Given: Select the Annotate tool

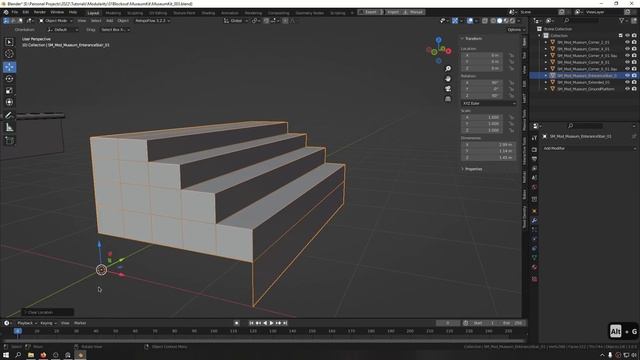Looking at the screenshot, I should 9,116.
